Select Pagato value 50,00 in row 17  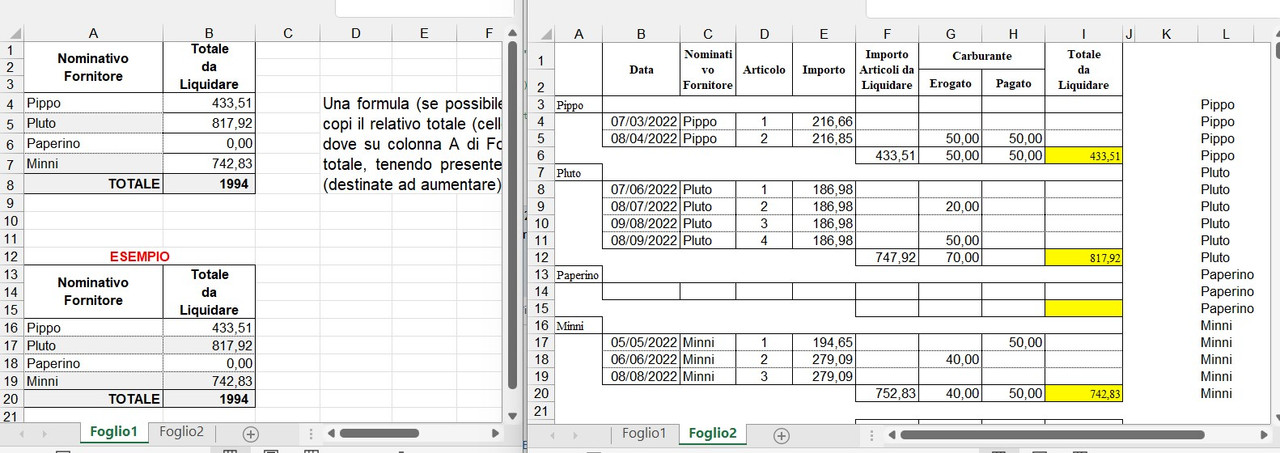[1013, 342]
